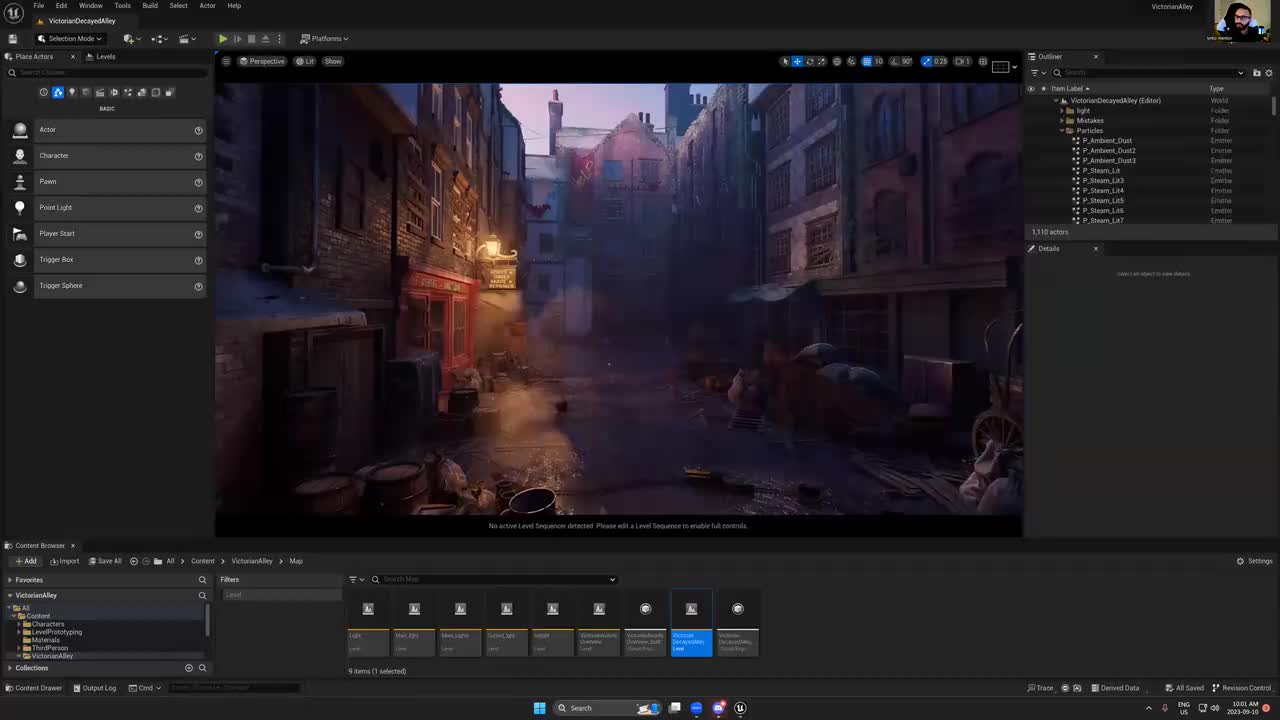Click the Import button in Content Browser
This screenshot has height=720, width=1280.
tap(64, 561)
